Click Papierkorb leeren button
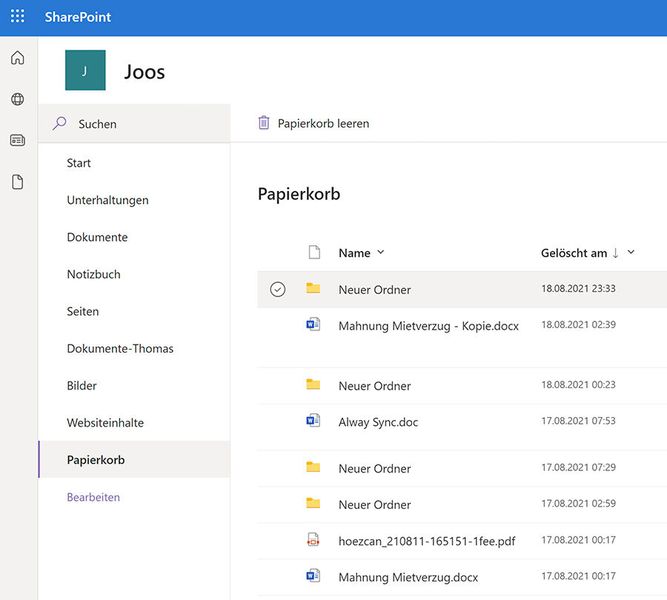The height and width of the screenshot is (600, 667). coord(314,123)
